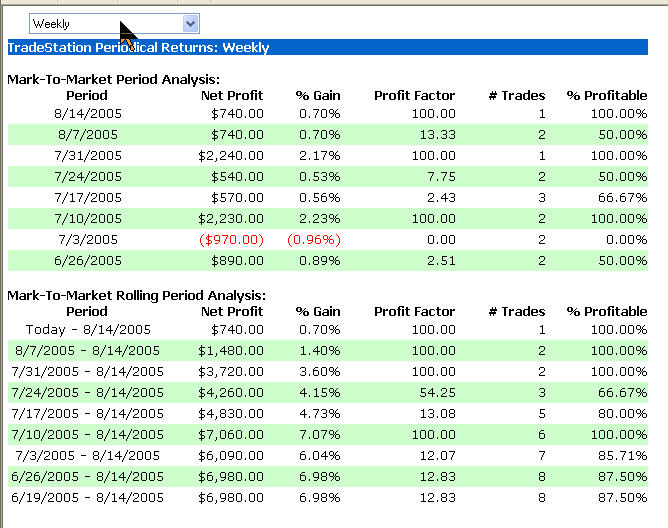Image resolution: width=668 pixels, height=528 pixels.
Task: Click the 80.00% profitable value
Action: point(623,413)
